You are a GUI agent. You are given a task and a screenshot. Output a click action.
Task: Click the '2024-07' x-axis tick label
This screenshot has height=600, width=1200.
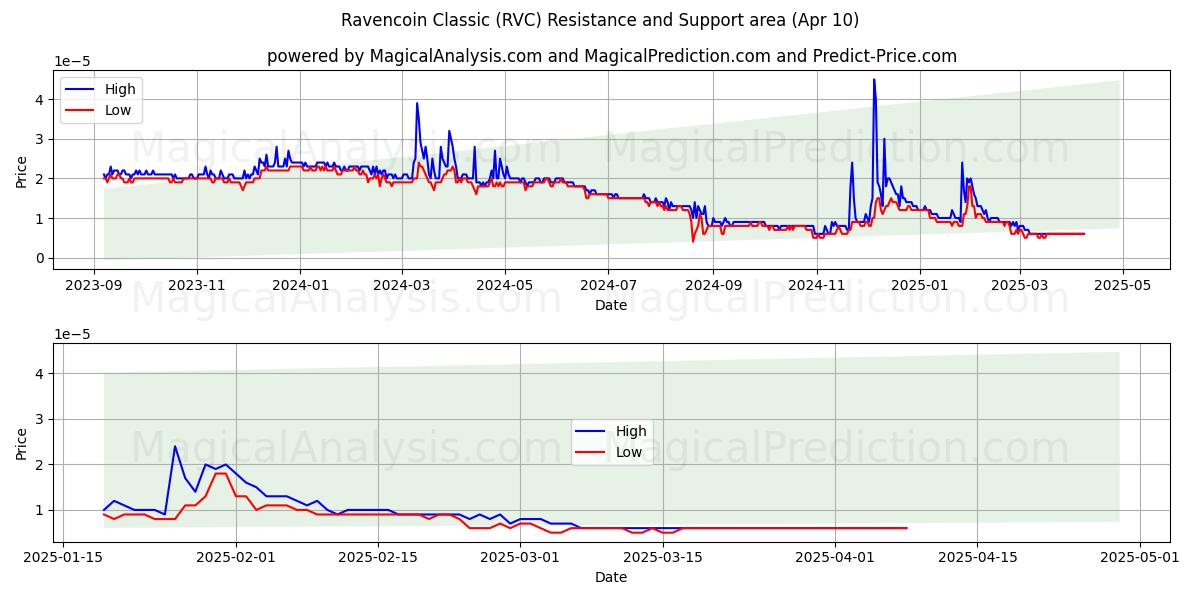[x=608, y=285]
